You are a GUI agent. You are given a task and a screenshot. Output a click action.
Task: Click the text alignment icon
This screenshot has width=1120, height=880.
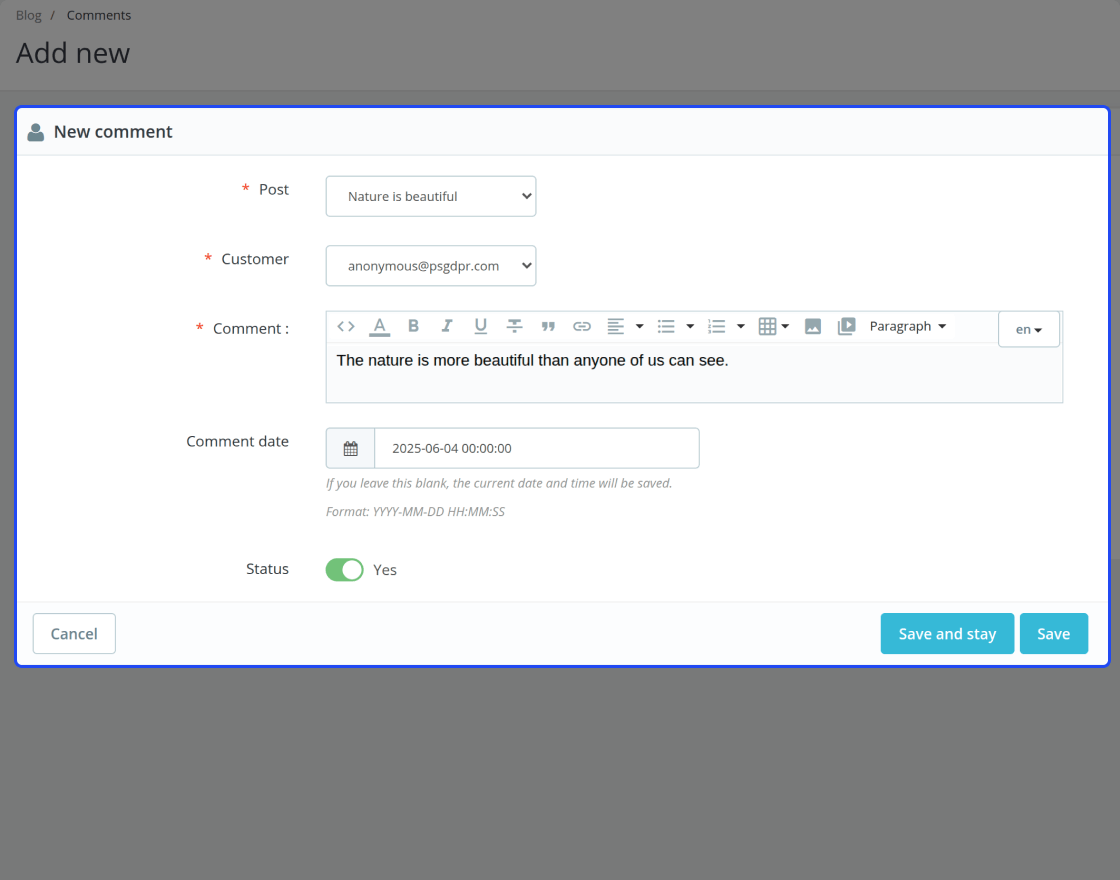(x=616, y=326)
